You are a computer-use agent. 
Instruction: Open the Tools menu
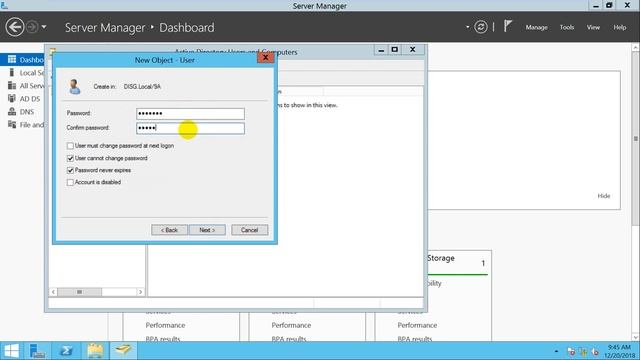[567, 27]
